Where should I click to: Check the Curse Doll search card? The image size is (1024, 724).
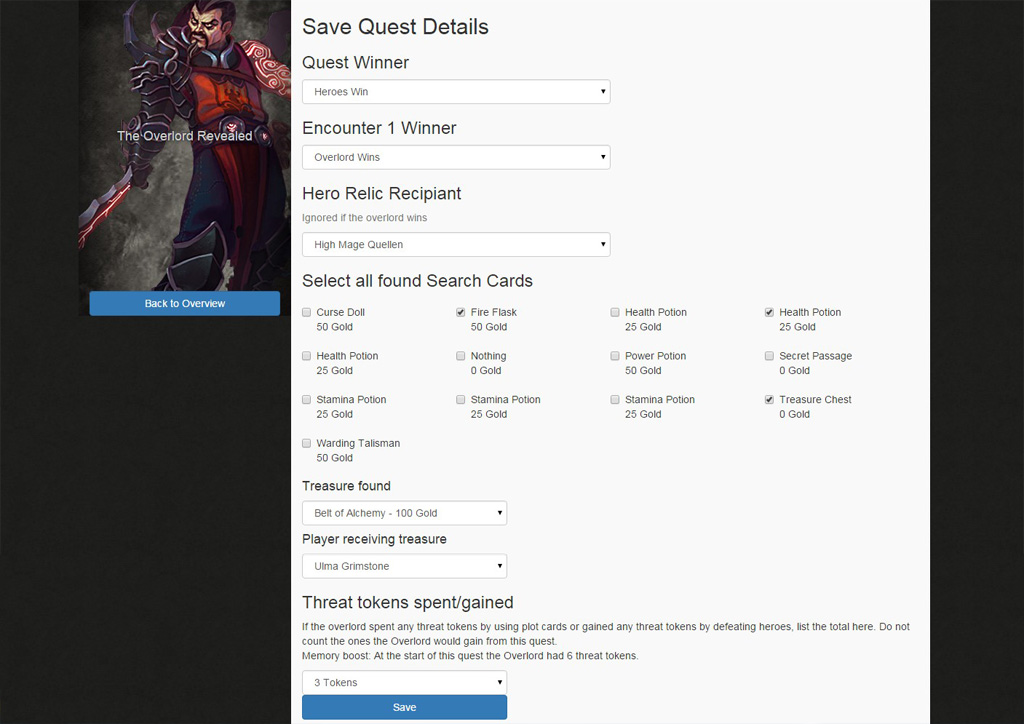point(307,313)
